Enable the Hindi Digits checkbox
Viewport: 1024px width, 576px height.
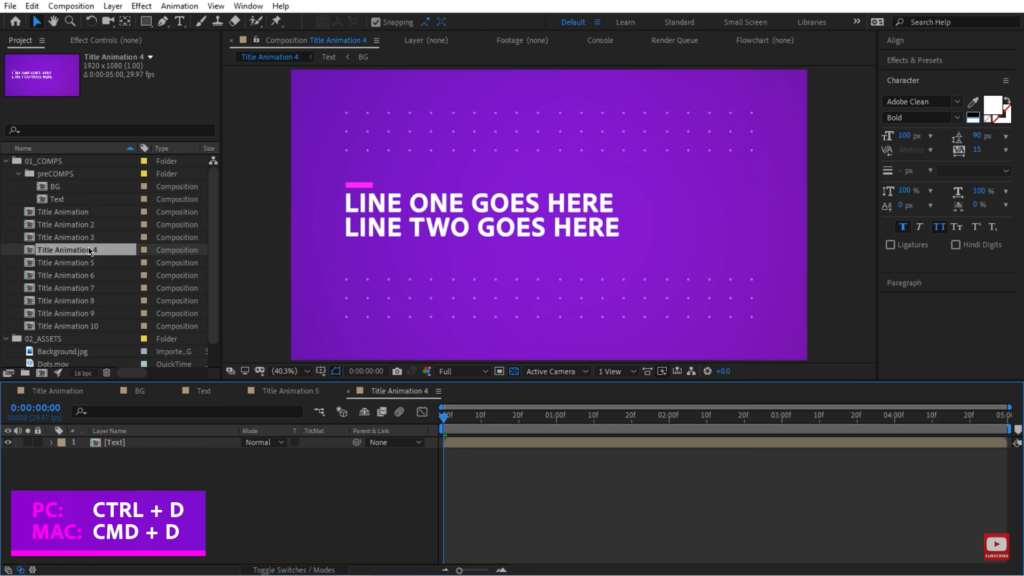tap(955, 245)
